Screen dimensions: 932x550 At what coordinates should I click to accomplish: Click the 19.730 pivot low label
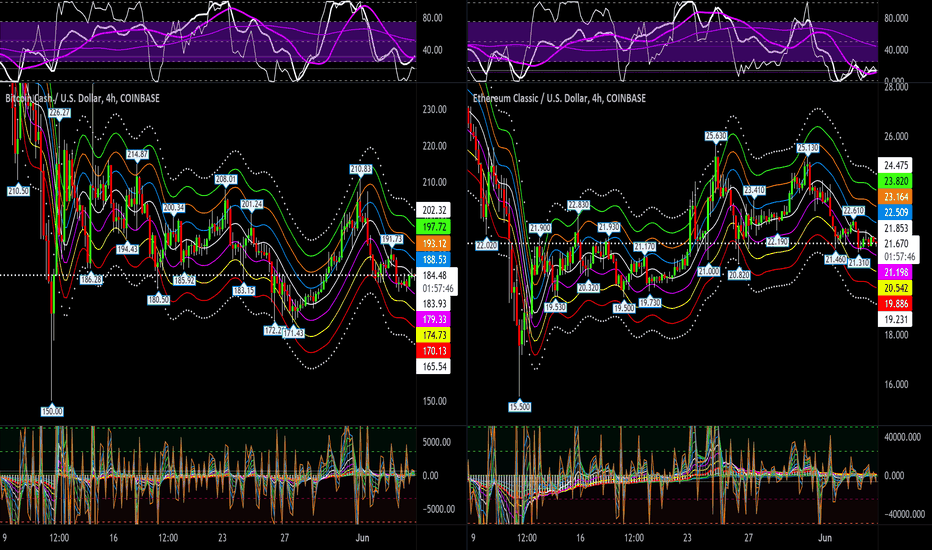pos(650,303)
